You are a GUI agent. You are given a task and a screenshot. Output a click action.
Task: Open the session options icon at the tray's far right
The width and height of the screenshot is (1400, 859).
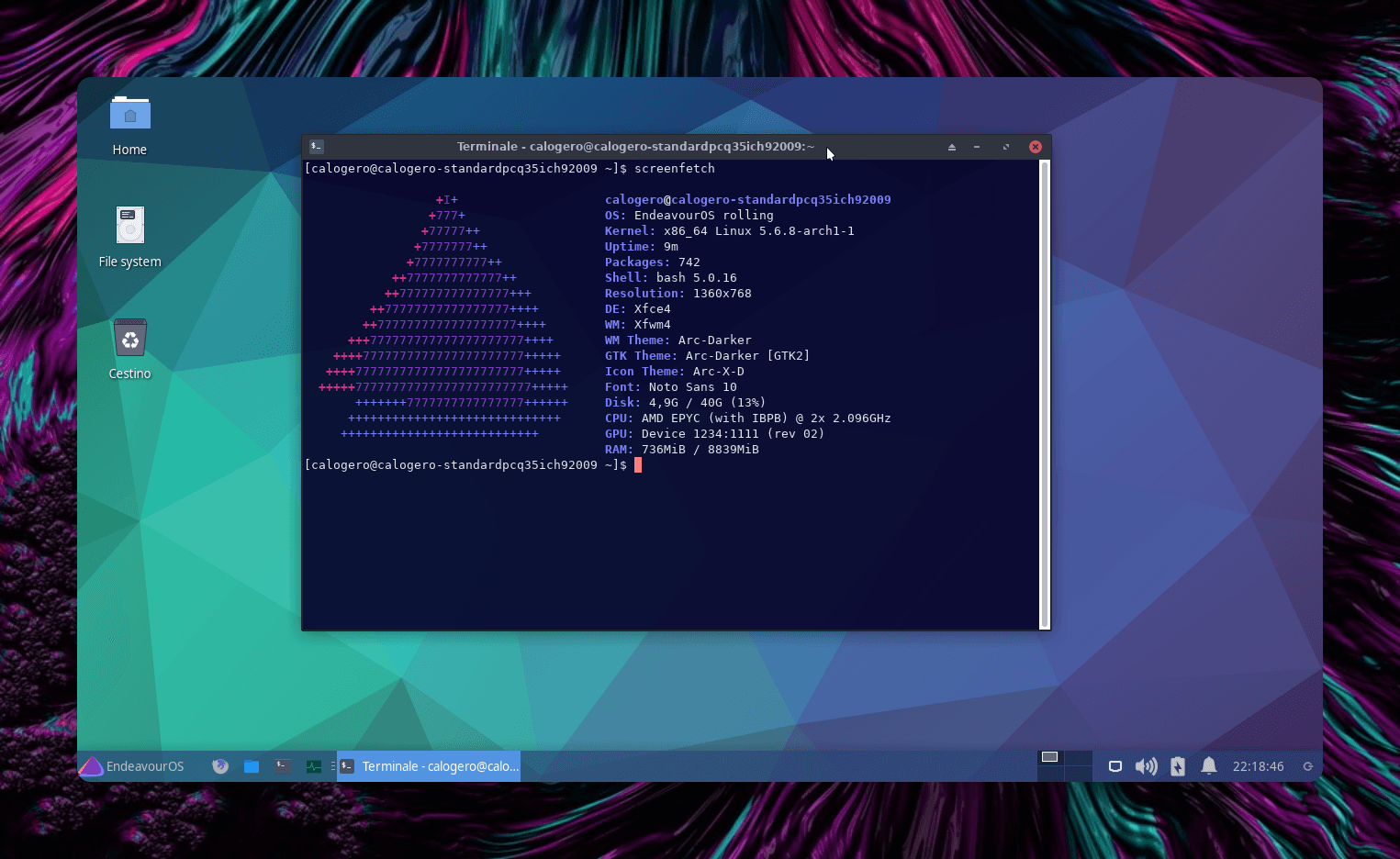point(1310,766)
